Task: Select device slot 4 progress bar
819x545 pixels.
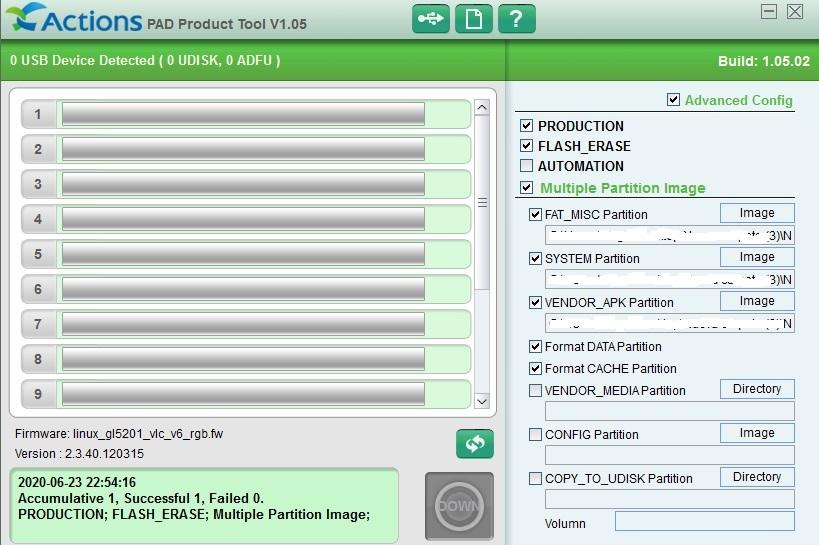Action: tap(243, 219)
